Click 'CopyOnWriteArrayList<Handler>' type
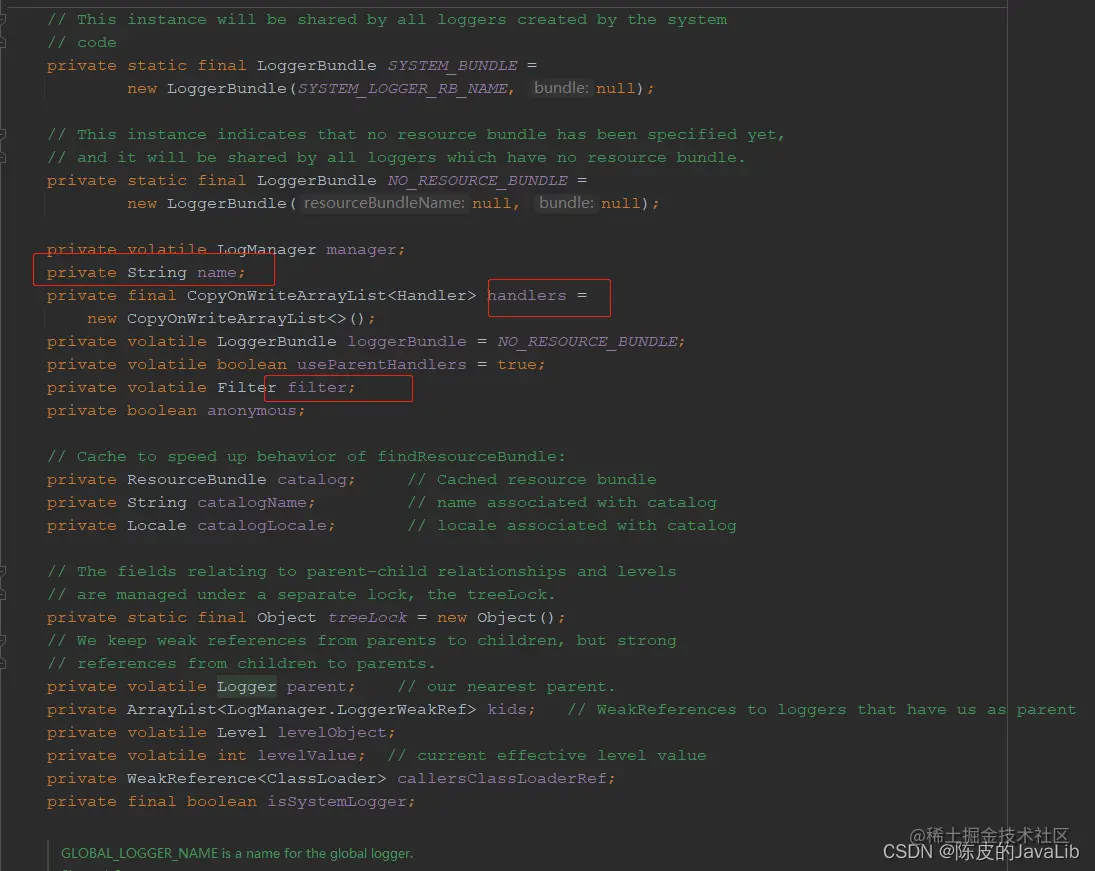 [331, 295]
